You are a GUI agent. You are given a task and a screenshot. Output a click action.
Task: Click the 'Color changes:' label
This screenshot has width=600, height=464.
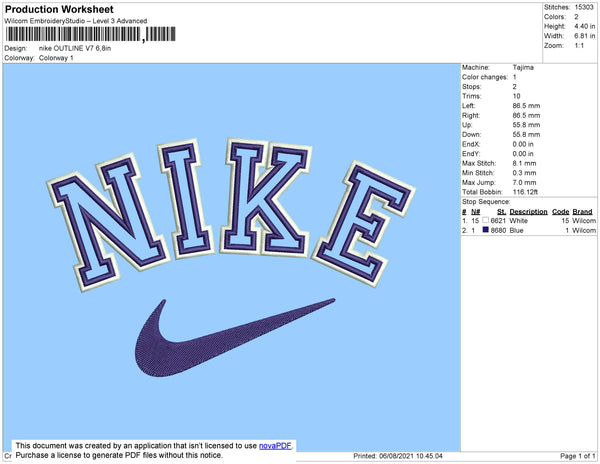click(x=485, y=77)
